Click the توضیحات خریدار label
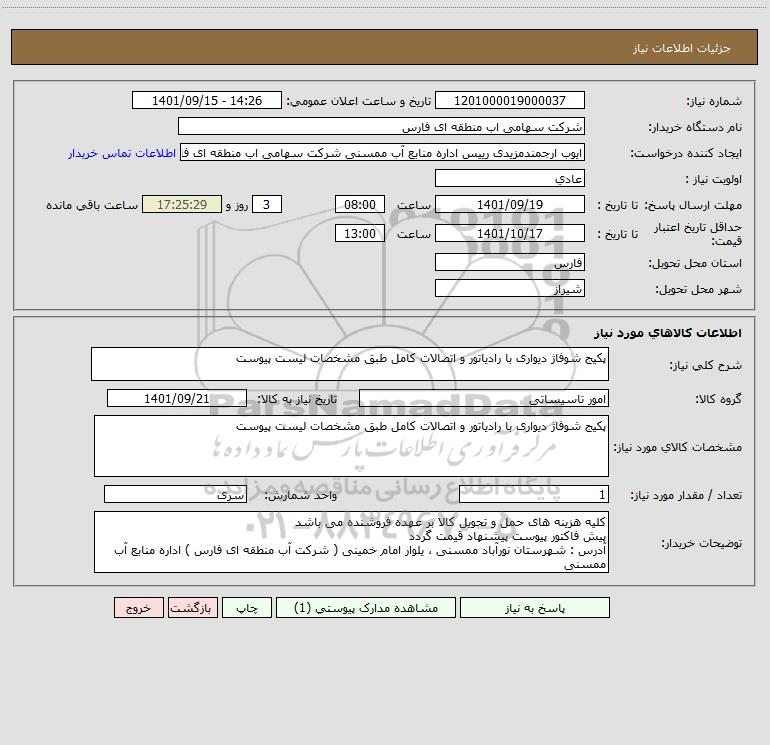 click(701, 544)
